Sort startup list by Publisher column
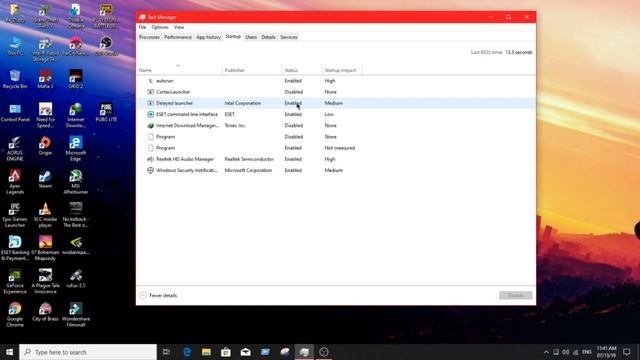The image size is (640, 360). click(x=252, y=70)
